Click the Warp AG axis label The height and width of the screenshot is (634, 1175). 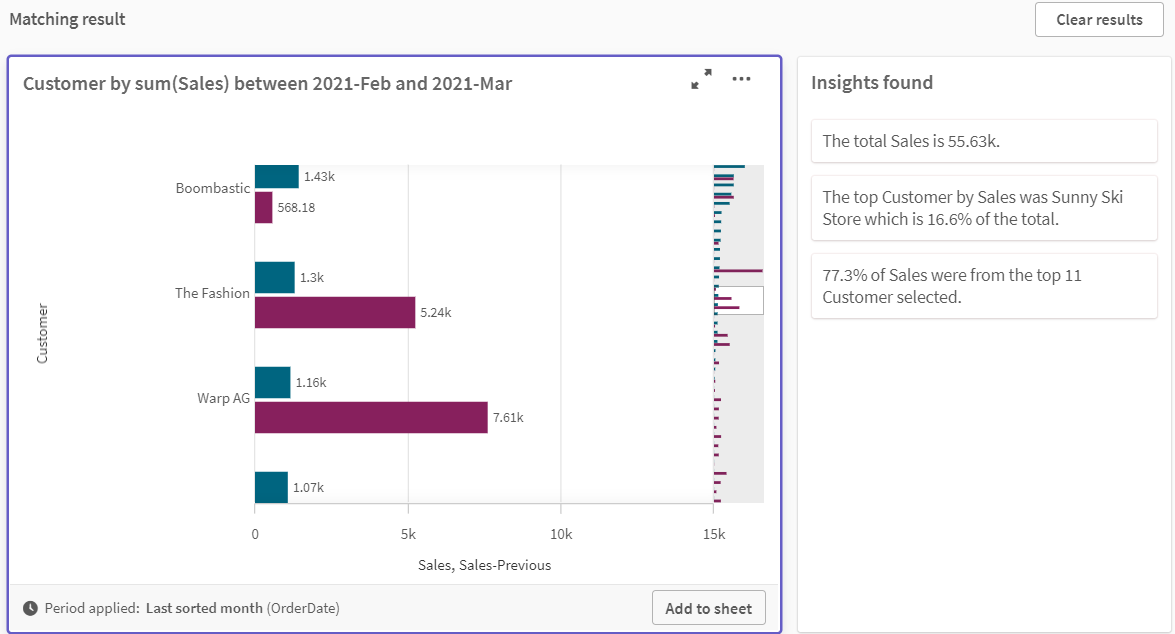pyautogui.click(x=223, y=398)
